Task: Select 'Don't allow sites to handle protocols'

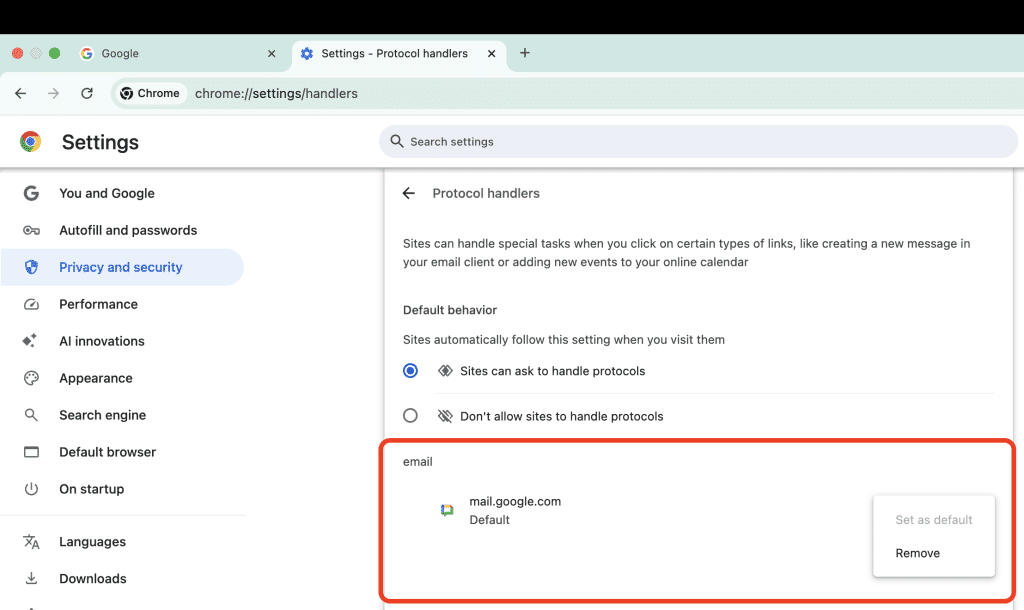Action: click(x=410, y=416)
